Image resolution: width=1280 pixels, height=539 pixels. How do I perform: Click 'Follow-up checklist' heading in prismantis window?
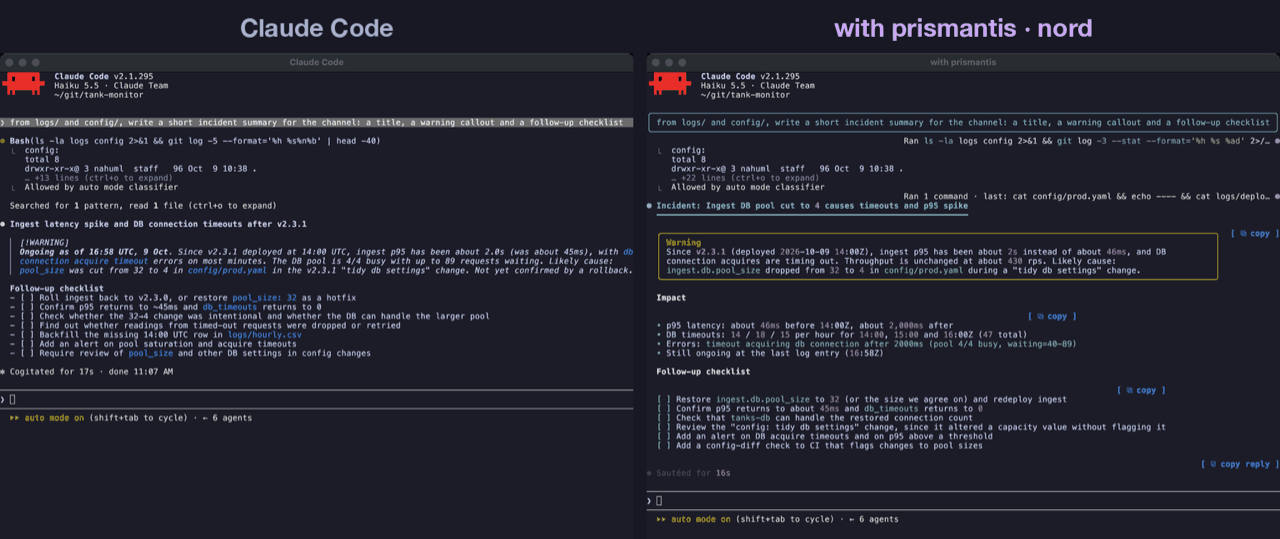(x=704, y=371)
